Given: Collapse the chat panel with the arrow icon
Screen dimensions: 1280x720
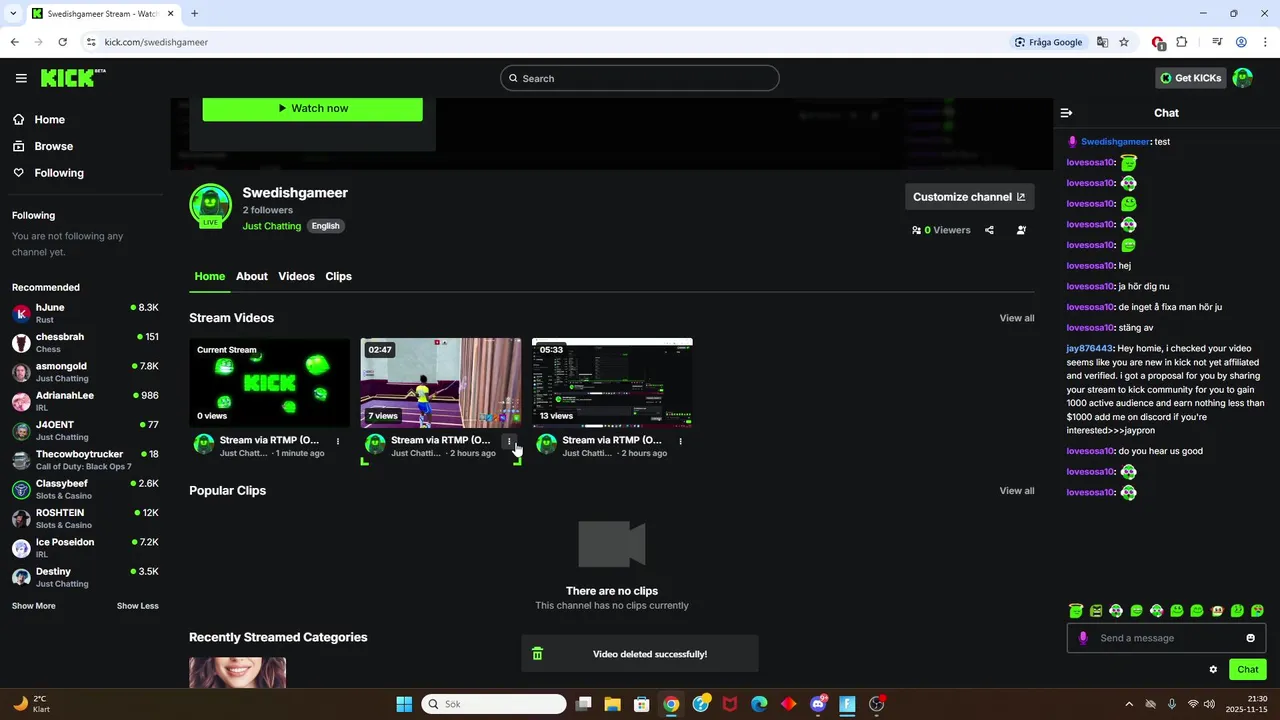Looking at the screenshot, I should pyautogui.click(x=1066, y=113).
